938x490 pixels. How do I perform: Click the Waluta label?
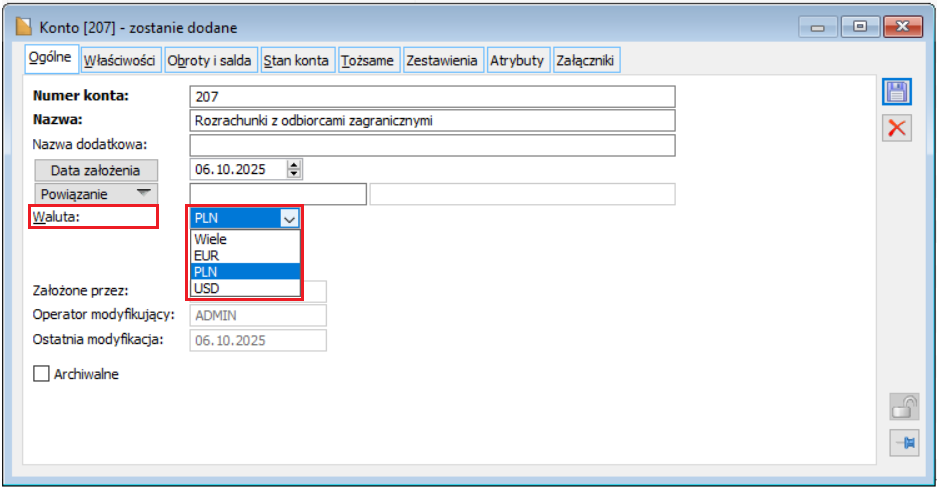pyautogui.click(x=56, y=217)
